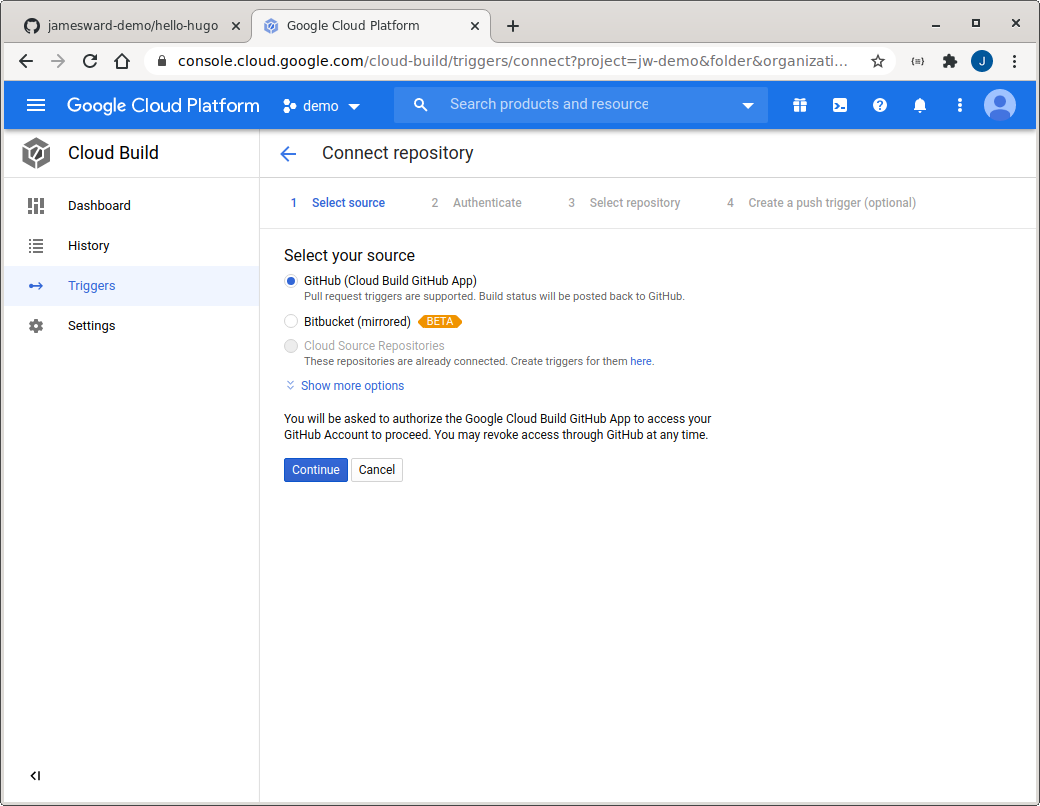Open History in the sidebar
The height and width of the screenshot is (806, 1040).
tap(88, 246)
